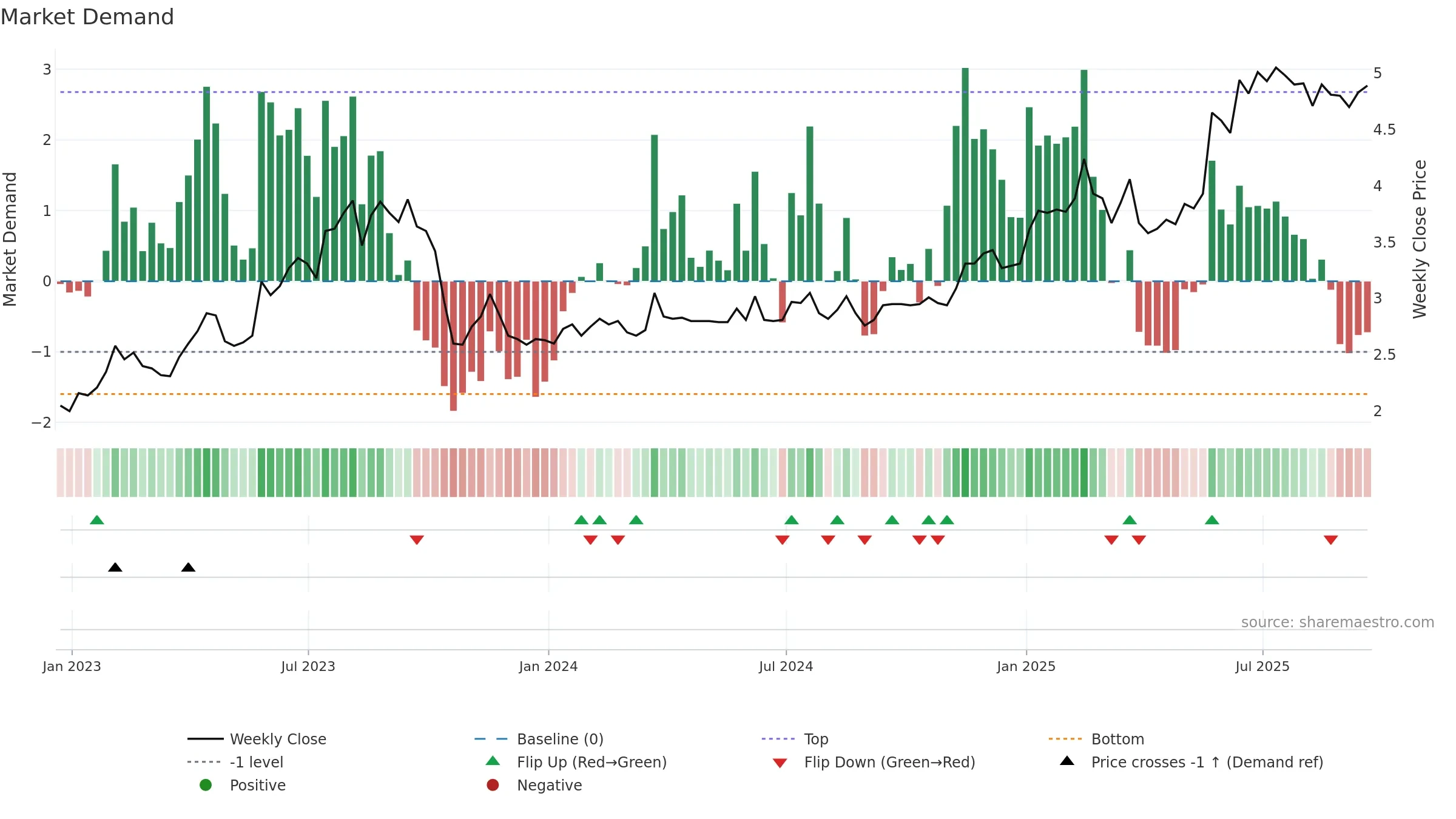The width and height of the screenshot is (1456, 819).
Task: Toggle the -1 level legend entry
Action: tap(235, 762)
